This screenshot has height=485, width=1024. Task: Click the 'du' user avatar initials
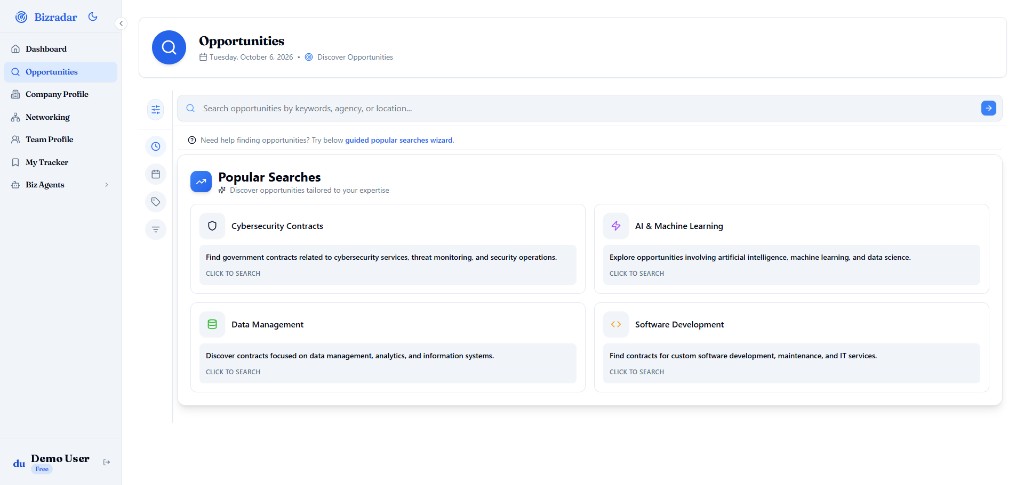pyautogui.click(x=19, y=463)
